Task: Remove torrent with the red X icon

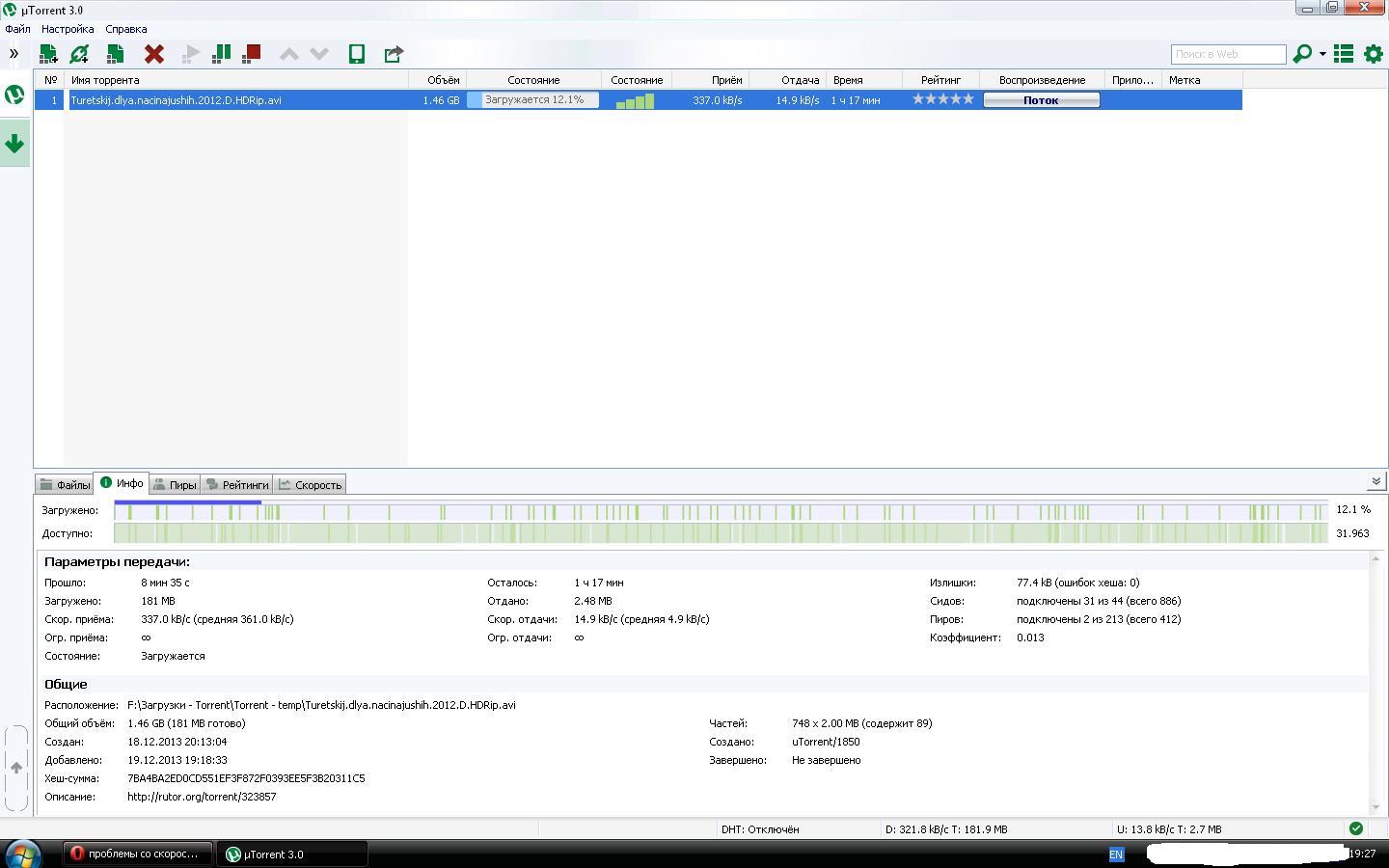Action: pyautogui.click(x=153, y=54)
